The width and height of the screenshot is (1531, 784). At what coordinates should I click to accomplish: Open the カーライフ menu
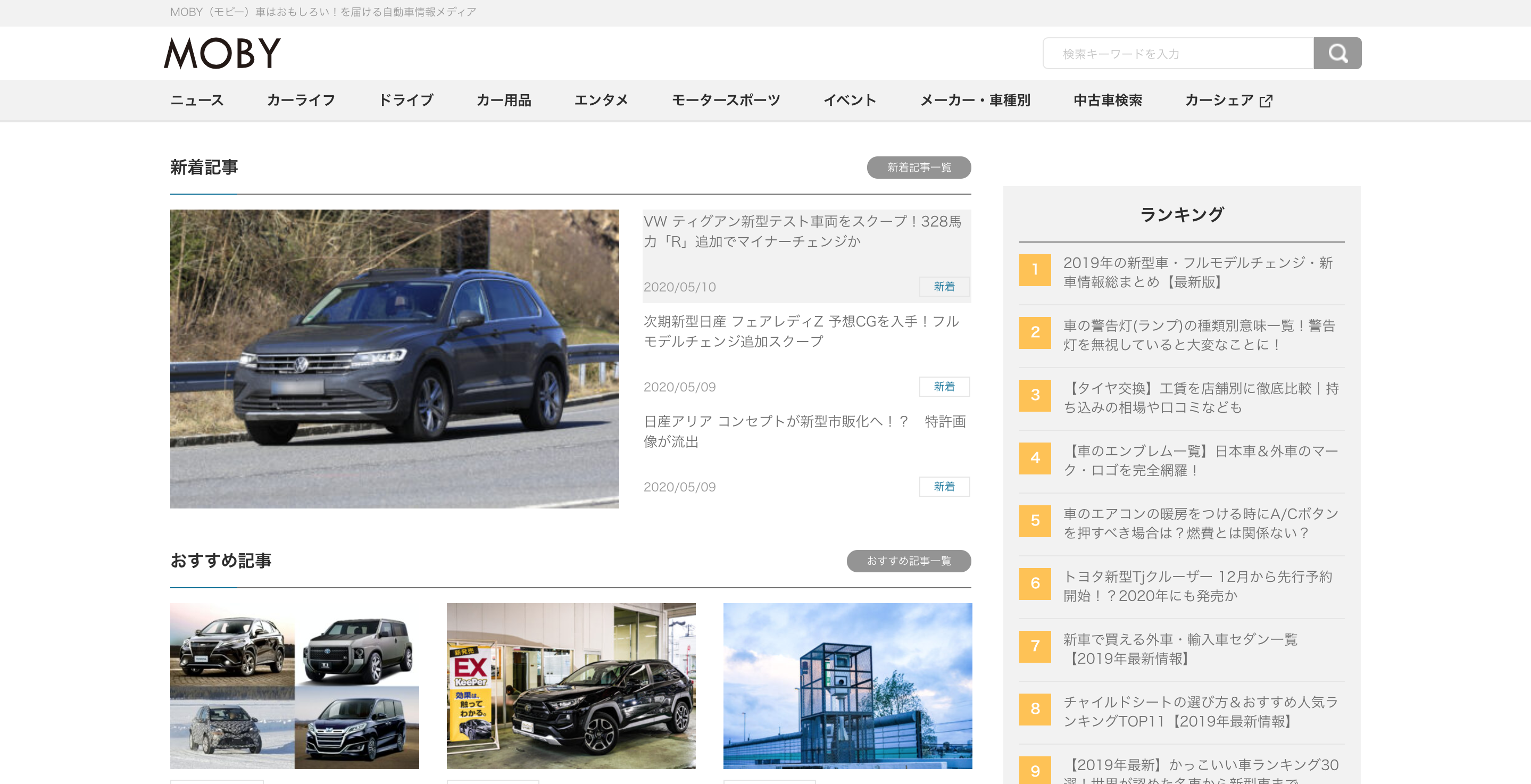[x=301, y=101]
